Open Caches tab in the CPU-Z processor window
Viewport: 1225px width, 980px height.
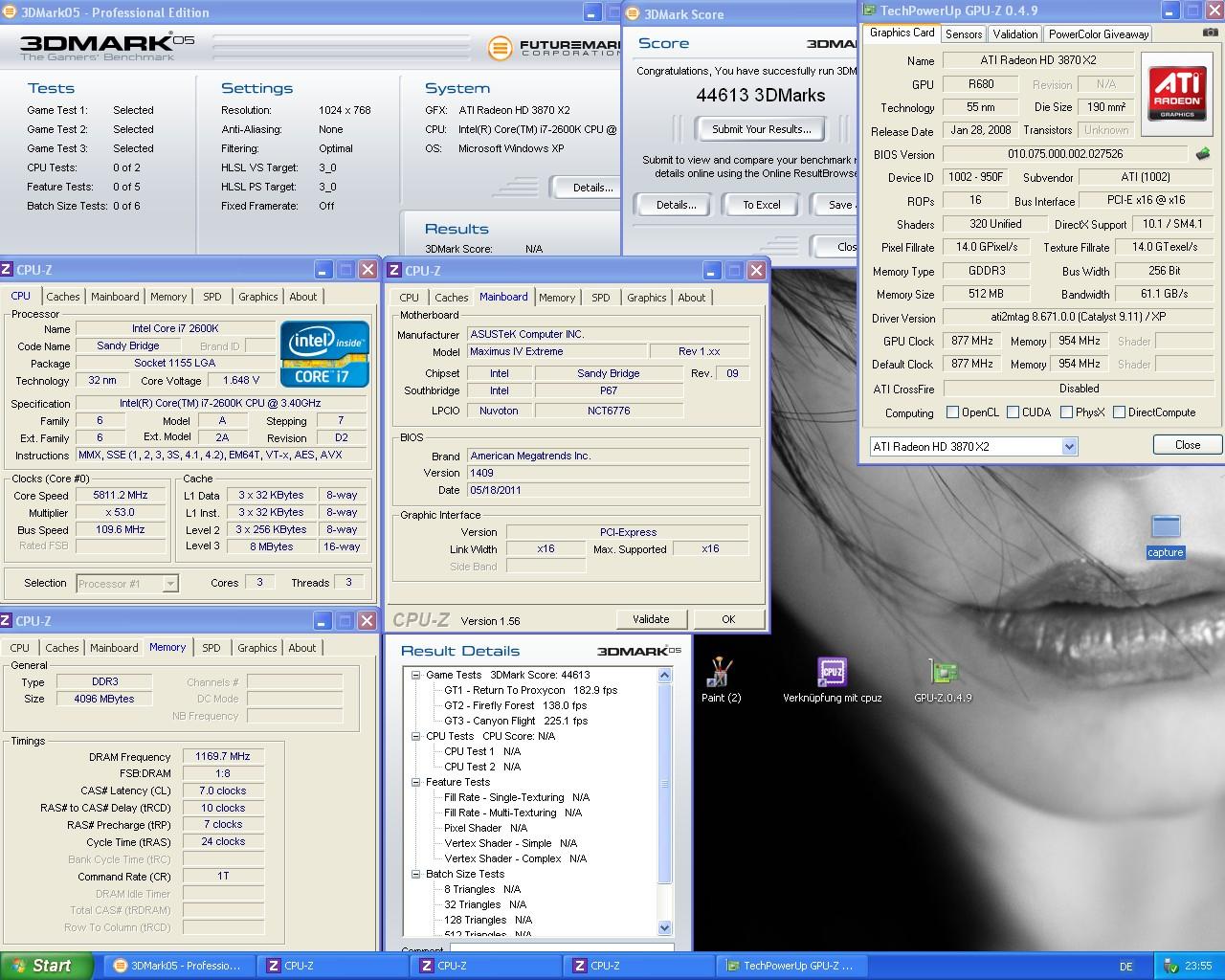click(x=63, y=297)
